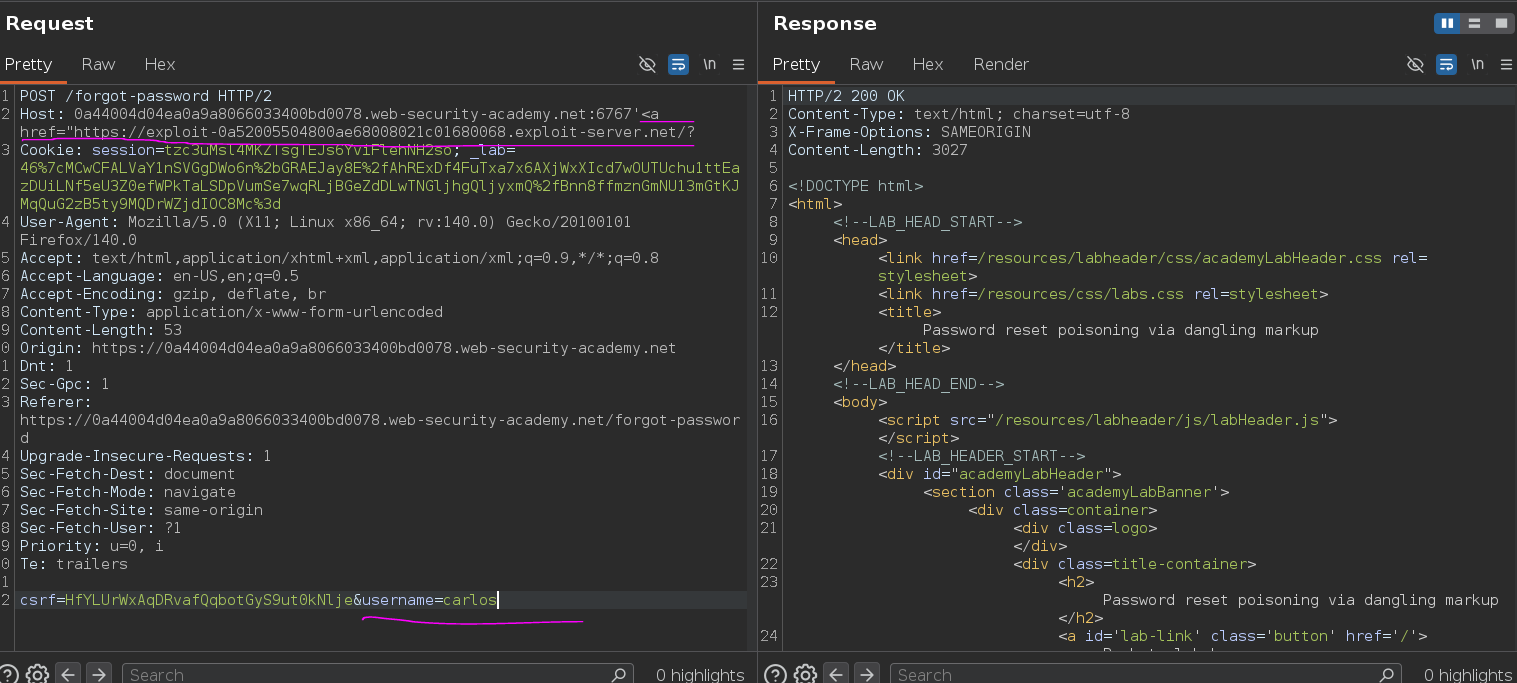Open Response search settings gear

coord(806,674)
